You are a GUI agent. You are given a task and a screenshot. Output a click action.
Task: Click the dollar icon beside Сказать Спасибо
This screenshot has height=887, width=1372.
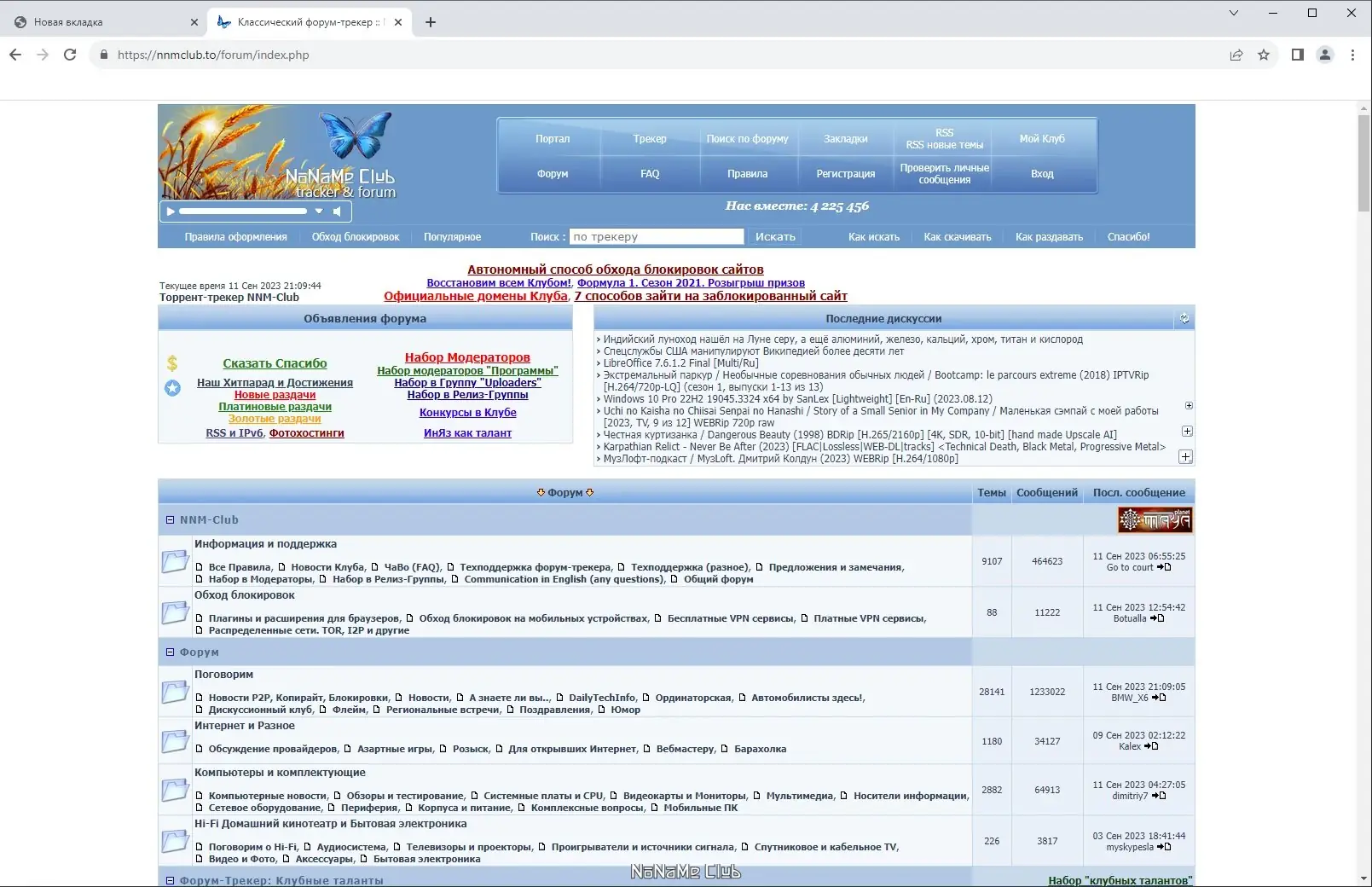[x=173, y=362]
